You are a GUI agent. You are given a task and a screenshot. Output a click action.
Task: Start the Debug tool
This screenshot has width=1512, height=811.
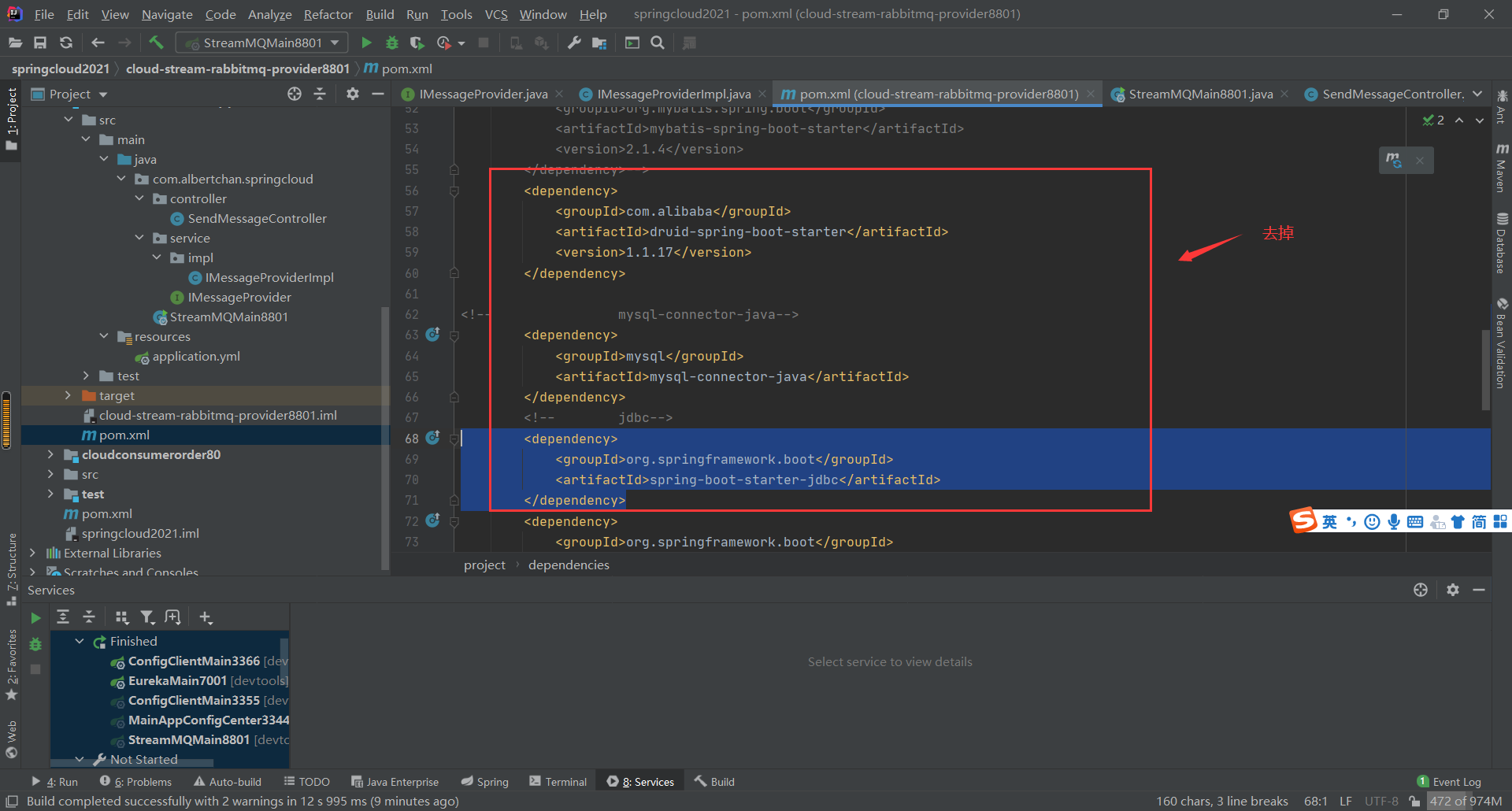(392, 43)
